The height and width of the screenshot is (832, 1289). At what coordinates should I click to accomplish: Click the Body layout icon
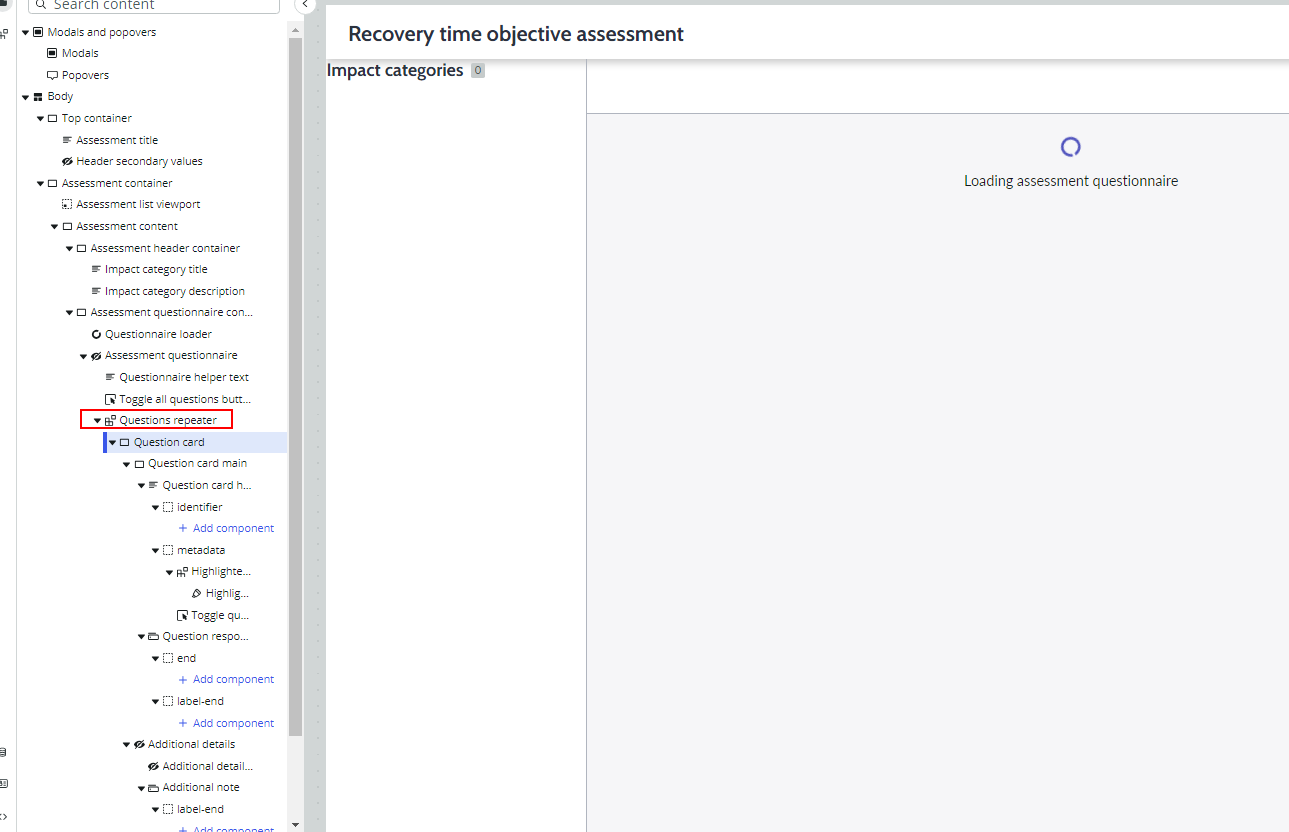[x=38, y=97]
